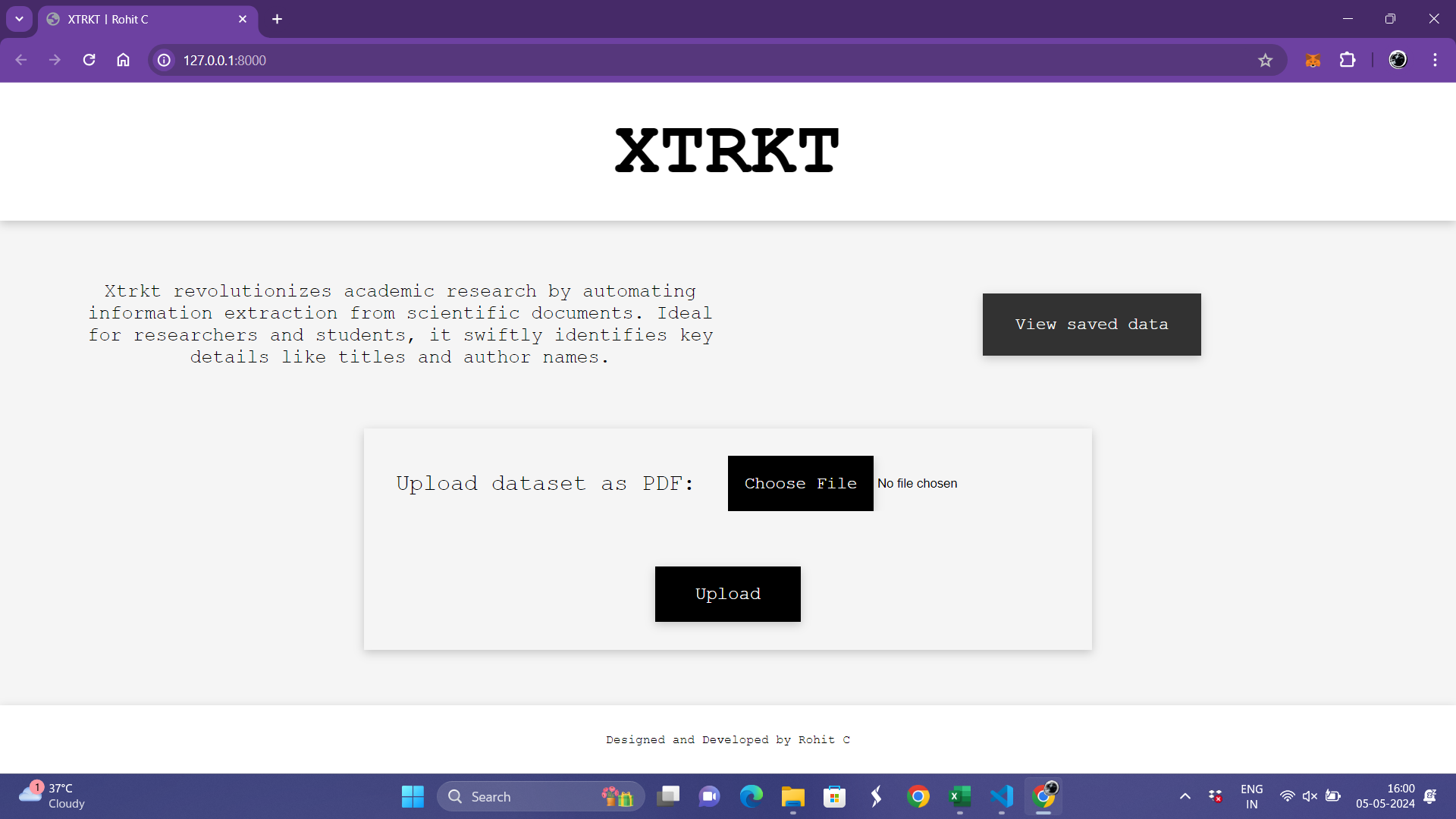
Task: Expand the tab search dropdown arrow
Action: [x=19, y=19]
